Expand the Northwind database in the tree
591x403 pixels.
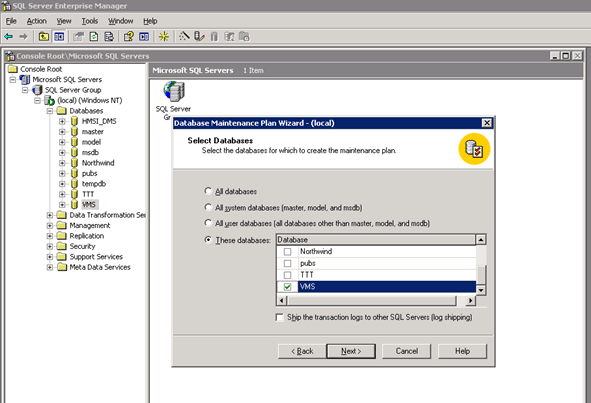pos(62,163)
